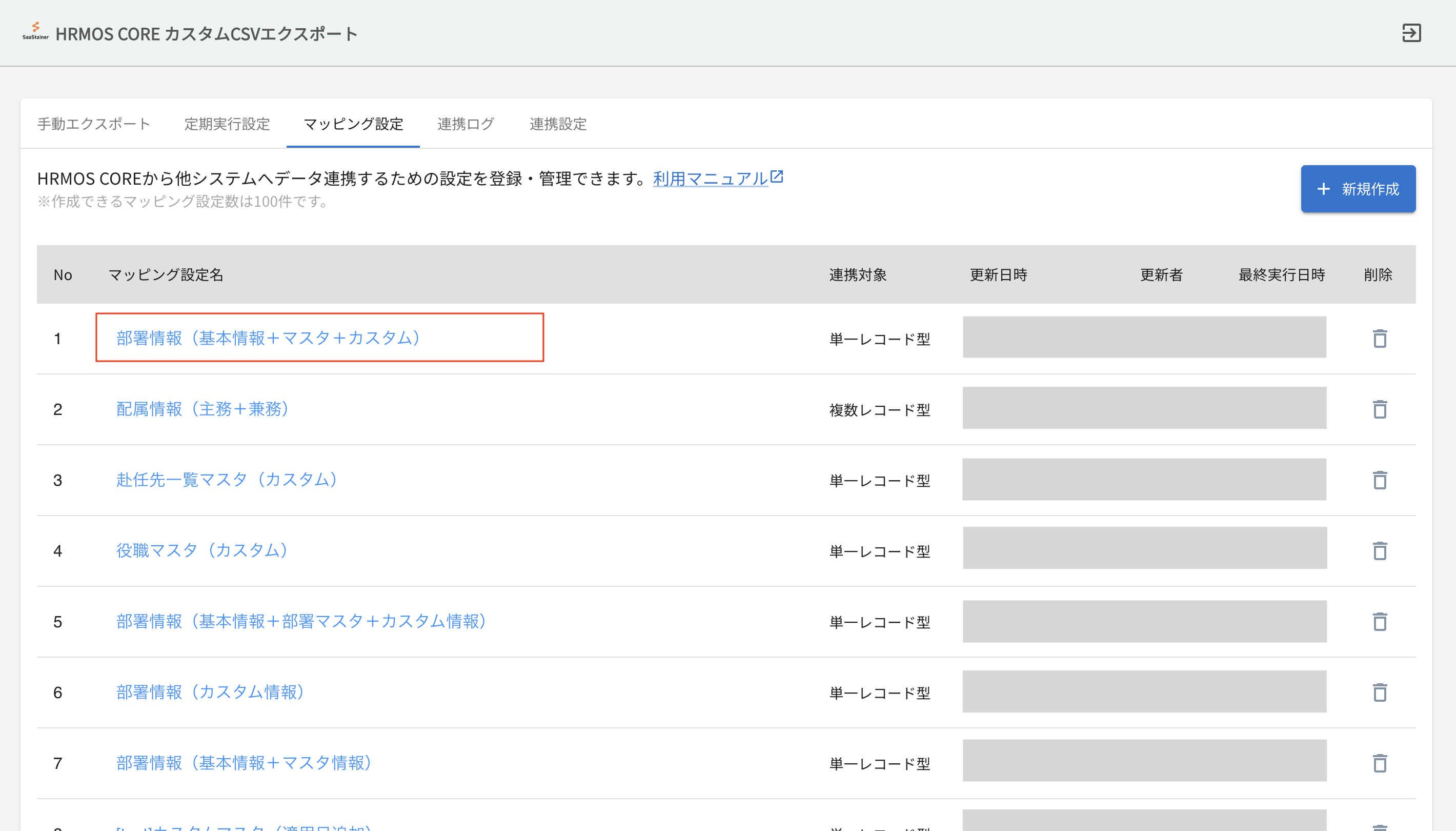This screenshot has width=1456, height=831.
Task: Delete row 7 mapping via trash icon
Action: tap(1379, 763)
